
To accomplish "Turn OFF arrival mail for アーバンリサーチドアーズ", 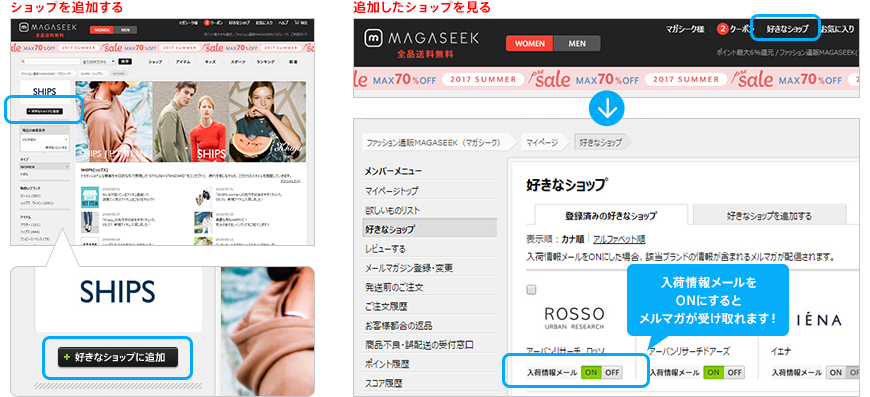I will point(734,373).
